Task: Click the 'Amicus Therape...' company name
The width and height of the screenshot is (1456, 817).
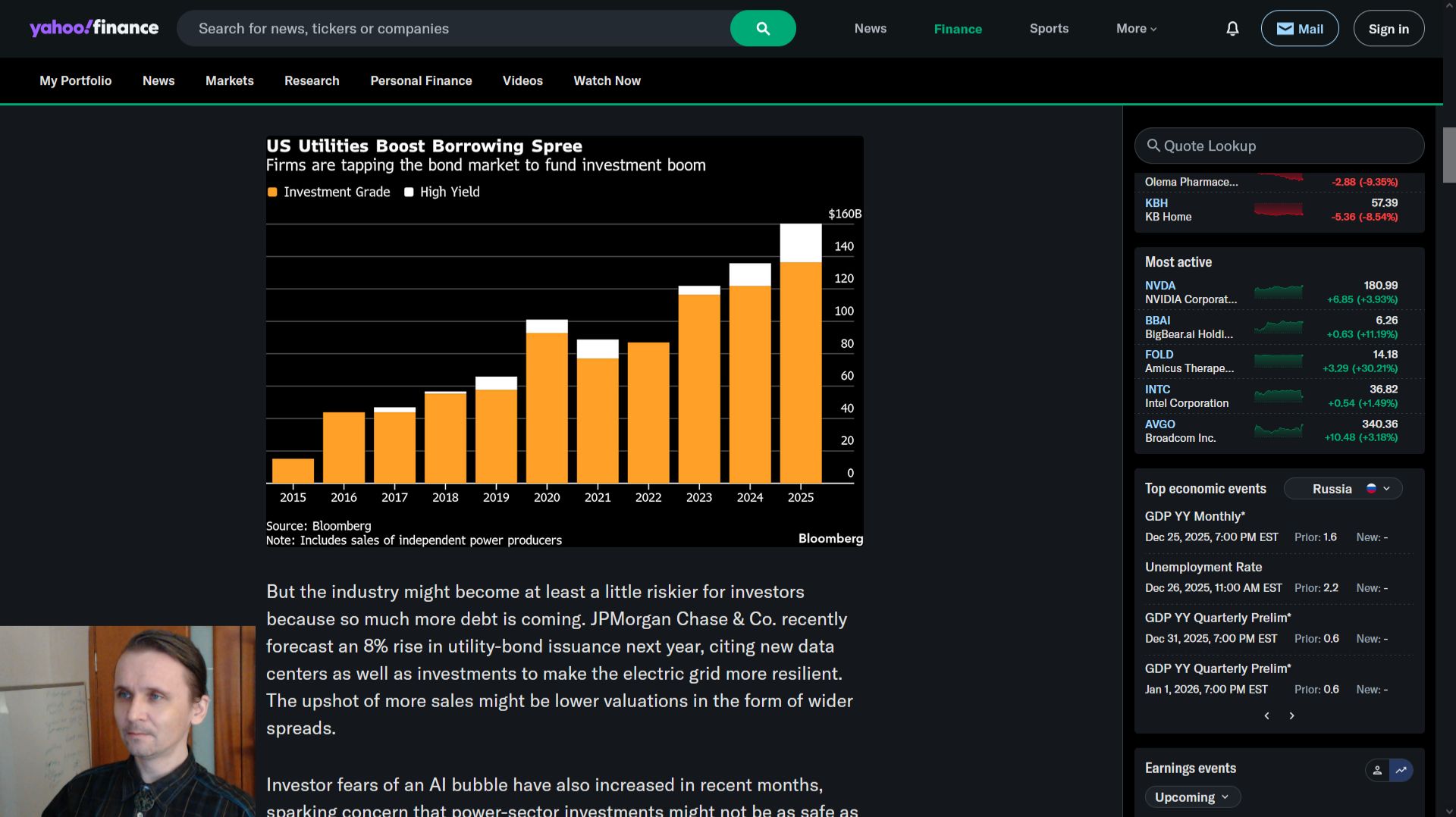Action: point(1189,368)
